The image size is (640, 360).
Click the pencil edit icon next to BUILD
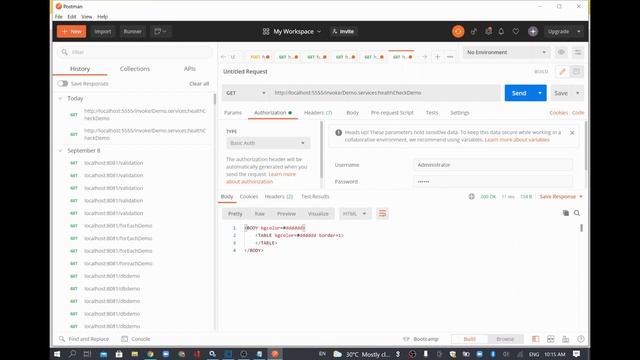[x=562, y=71]
